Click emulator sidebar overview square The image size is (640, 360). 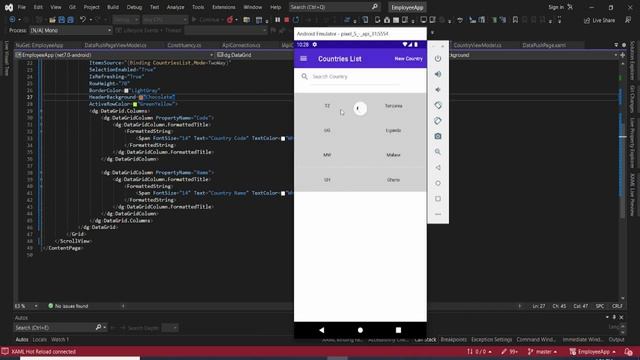(x=438, y=198)
